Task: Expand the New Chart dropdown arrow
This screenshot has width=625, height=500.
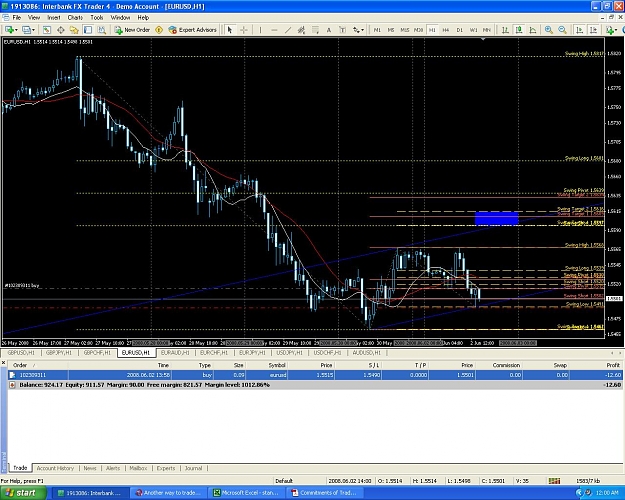Action: tap(16, 30)
